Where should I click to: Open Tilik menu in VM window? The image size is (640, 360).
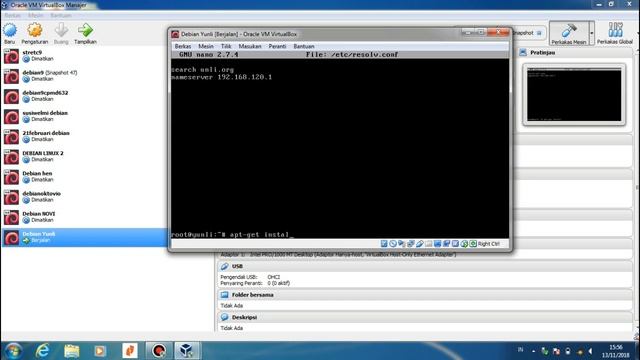tap(226, 46)
